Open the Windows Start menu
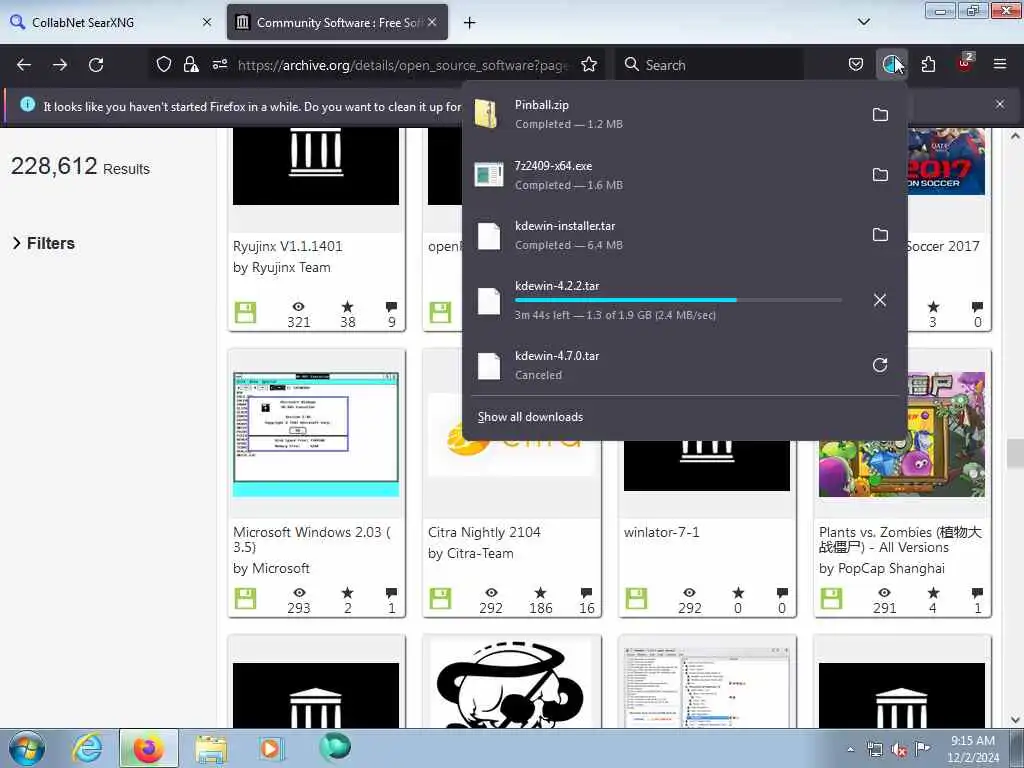Viewport: 1024px width, 768px height. (27, 748)
